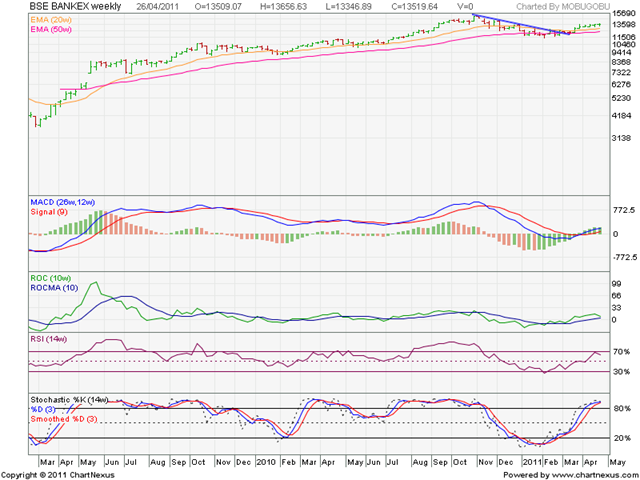
Task: Click the high value 'H=13656.63'
Action: tap(283, 6)
